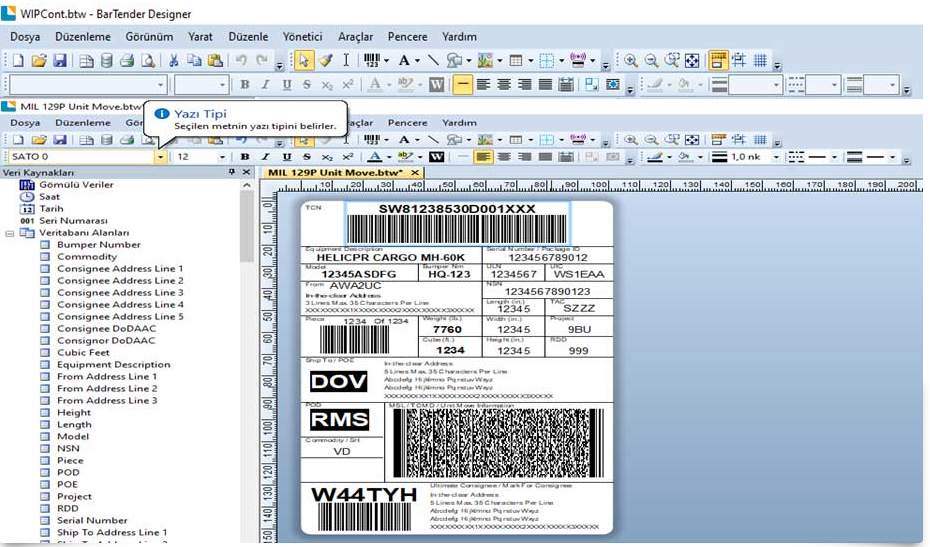Open the Yönetici menu in WIPCont.btw window
The width and height of the screenshot is (930, 547).
point(302,37)
